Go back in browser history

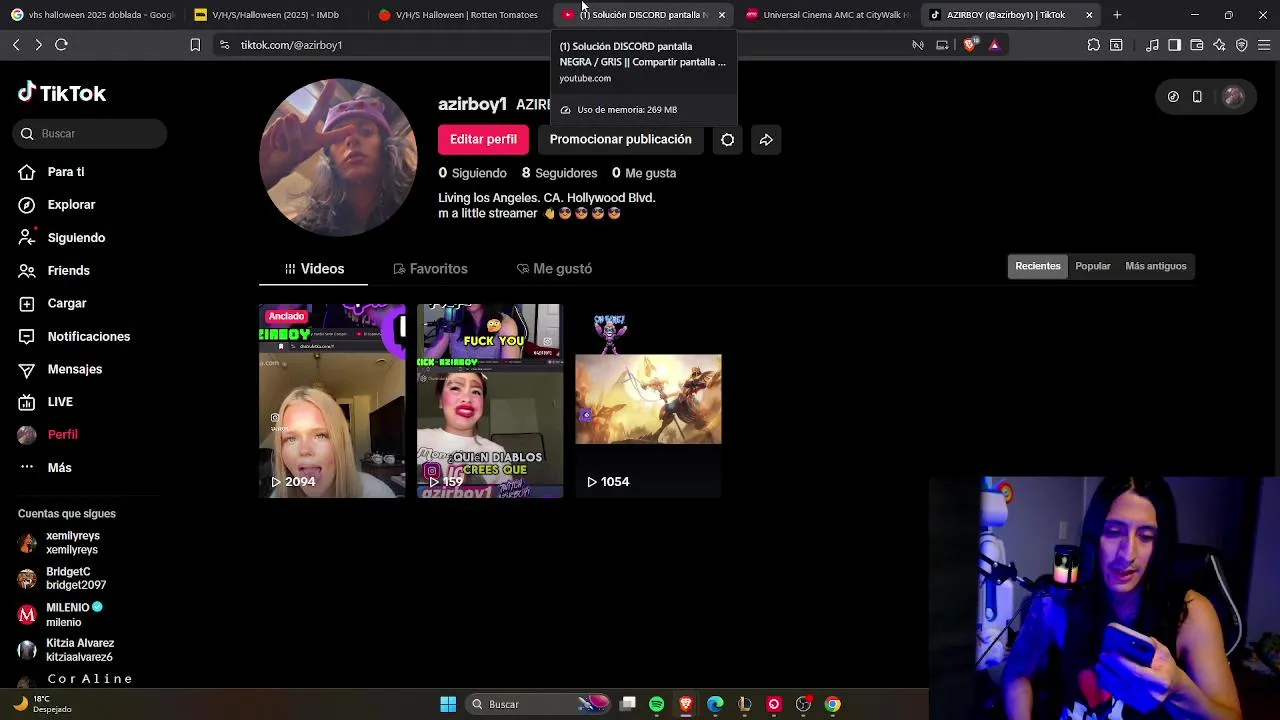click(x=16, y=45)
